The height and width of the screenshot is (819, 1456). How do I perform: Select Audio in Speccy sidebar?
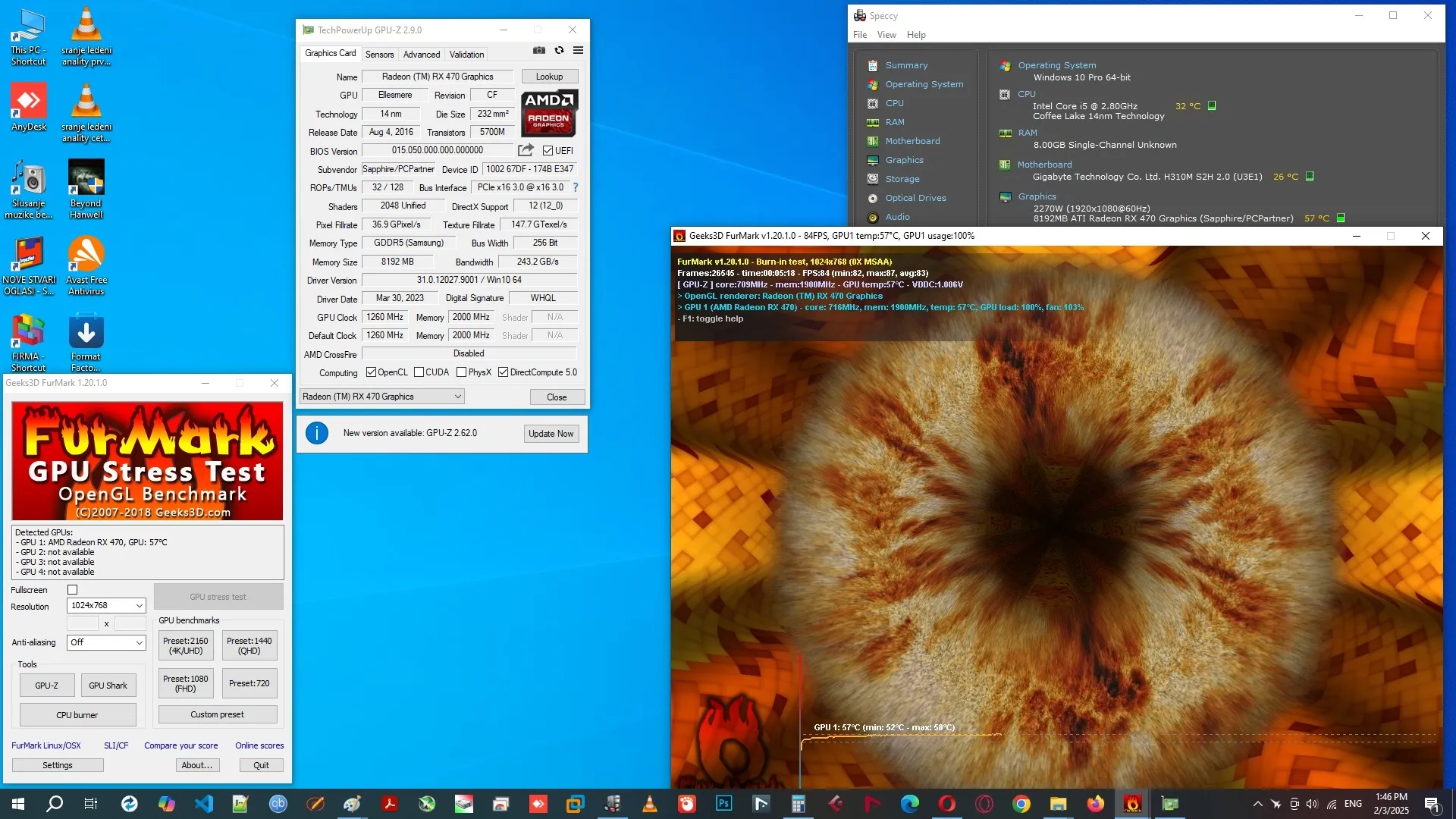tap(897, 217)
